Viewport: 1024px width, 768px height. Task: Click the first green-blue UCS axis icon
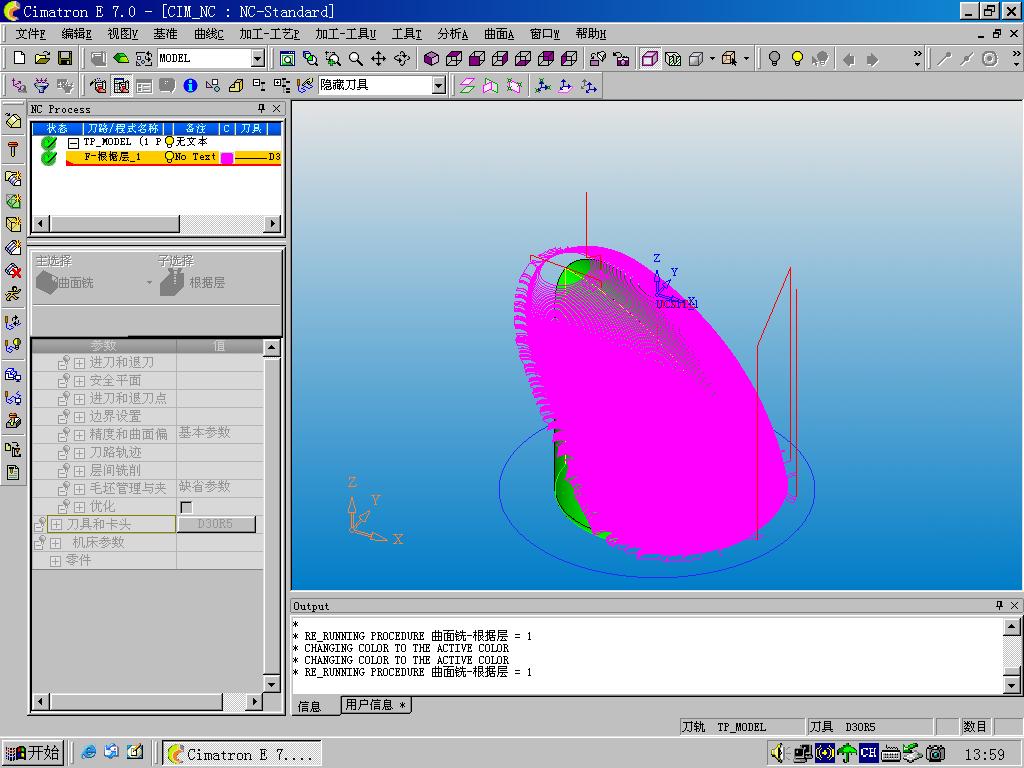(542, 86)
